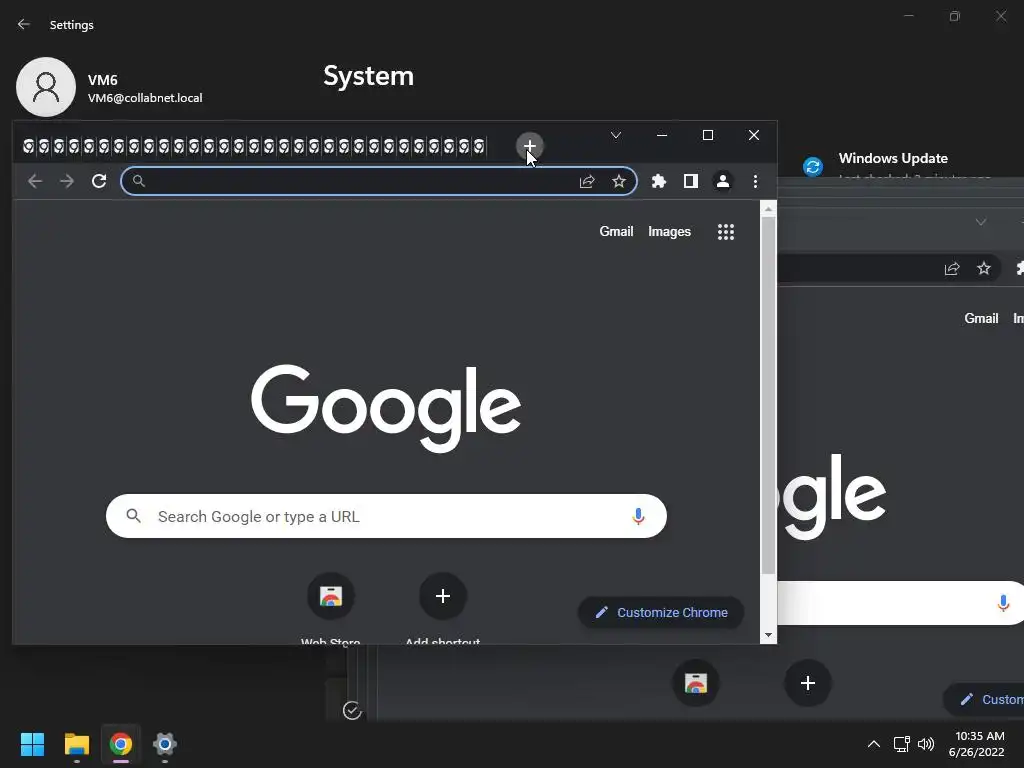Screen dimensions: 1024x768
Task: Toggle the side panel icon in front Chrome
Action: click(x=691, y=181)
